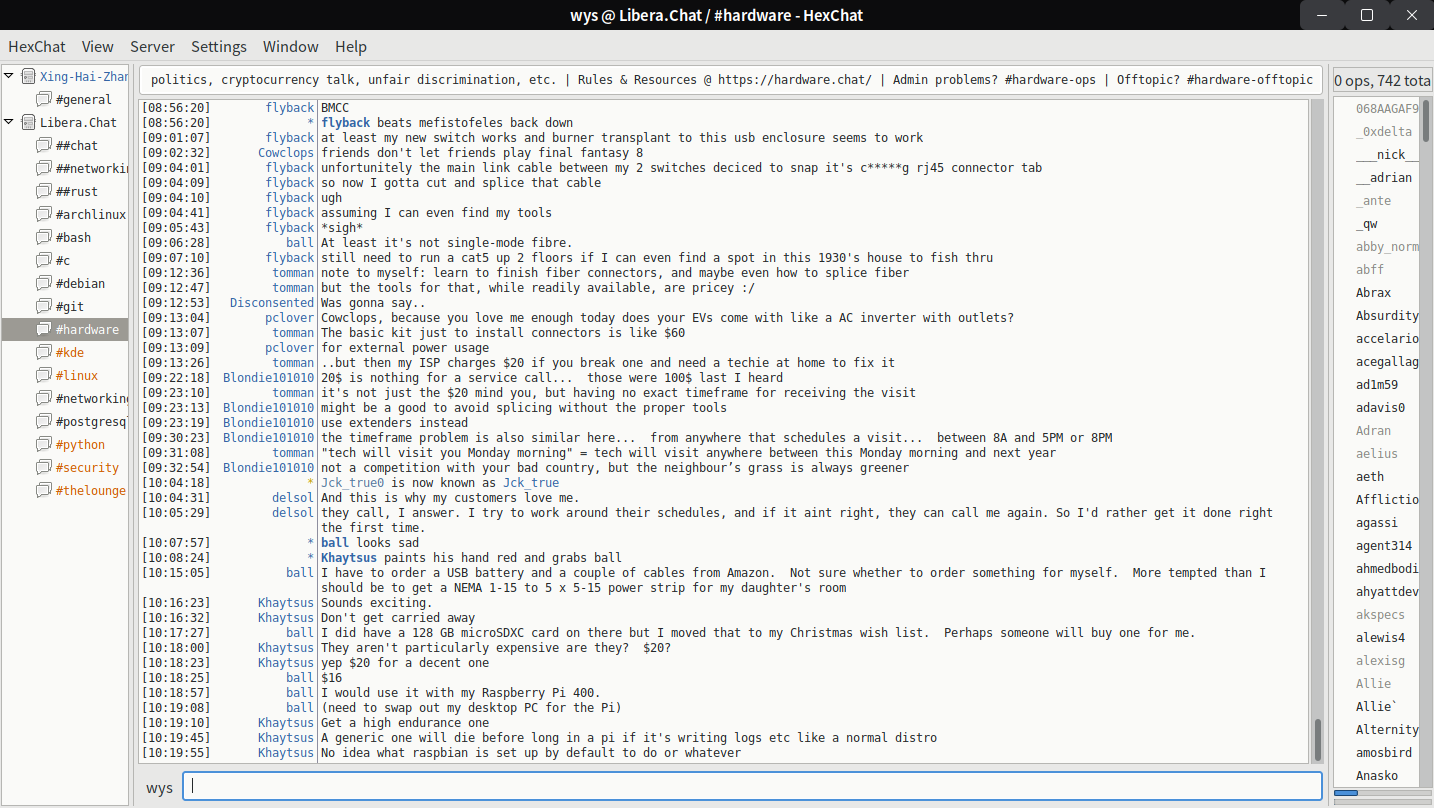Image resolution: width=1434 pixels, height=808 pixels.
Task: Open the HexChat menu
Action: pos(37,46)
